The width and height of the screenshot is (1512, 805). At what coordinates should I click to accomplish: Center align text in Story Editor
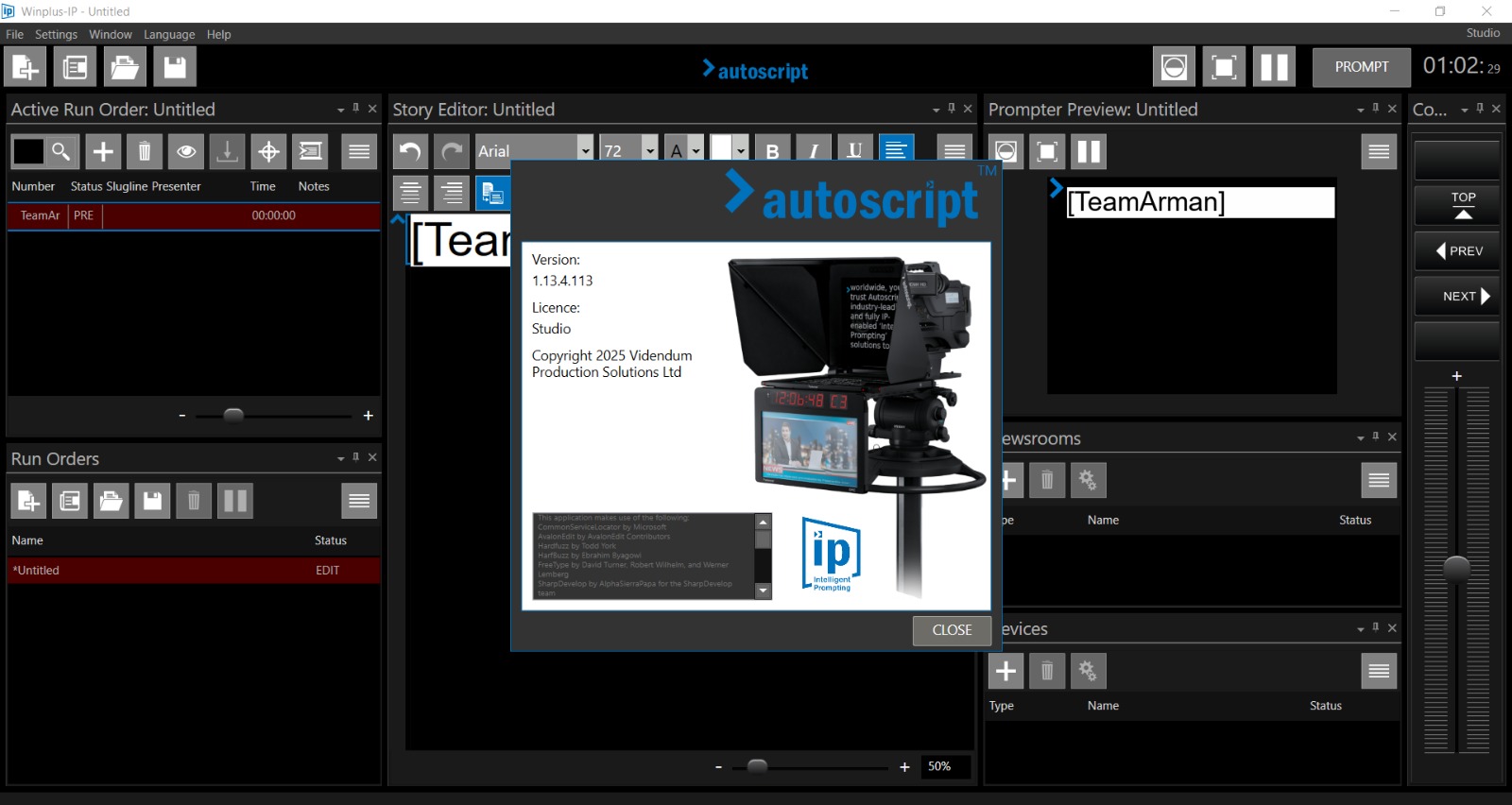pos(410,193)
